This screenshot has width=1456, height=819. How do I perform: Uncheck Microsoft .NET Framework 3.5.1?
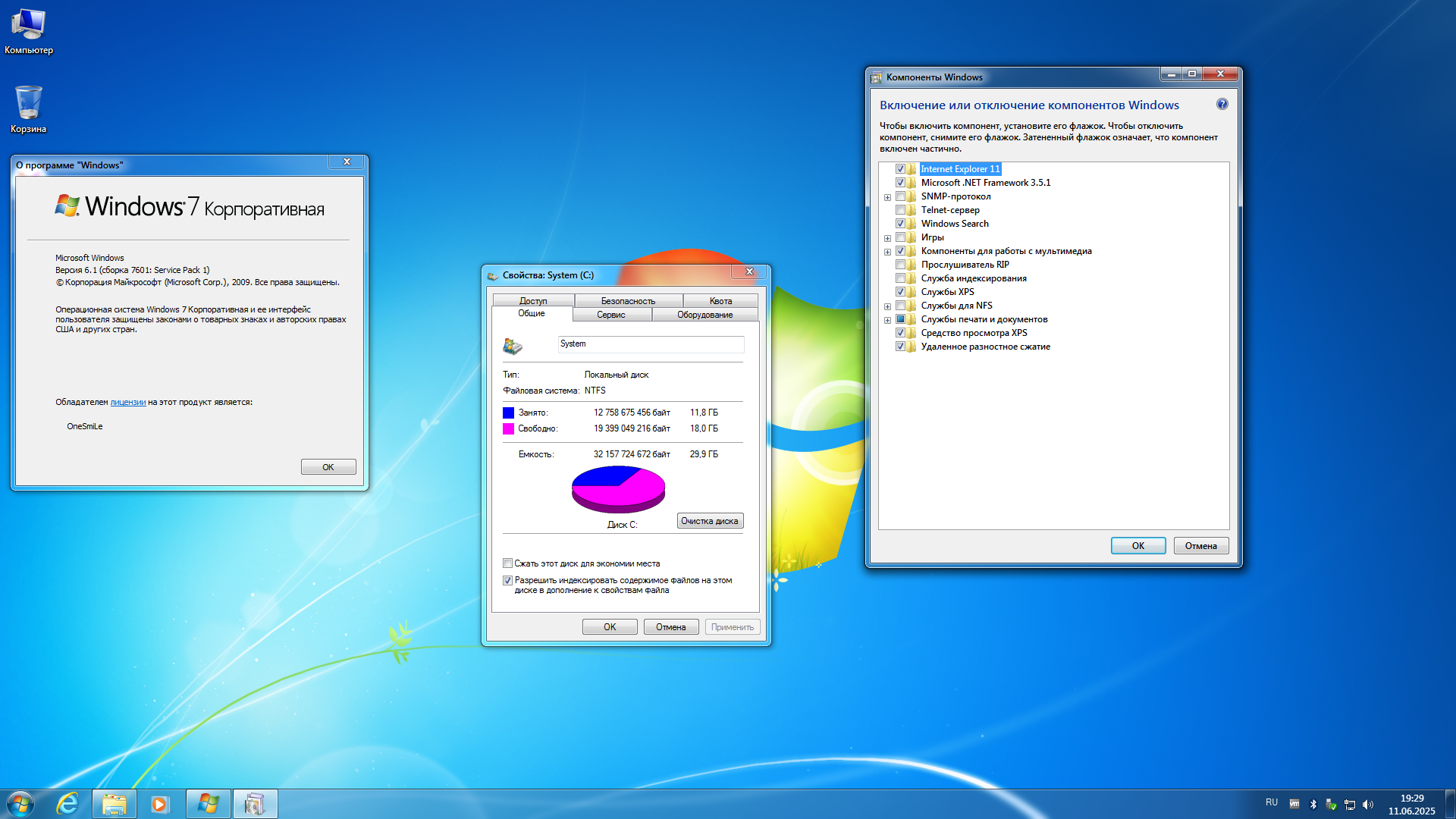tap(900, 183)
